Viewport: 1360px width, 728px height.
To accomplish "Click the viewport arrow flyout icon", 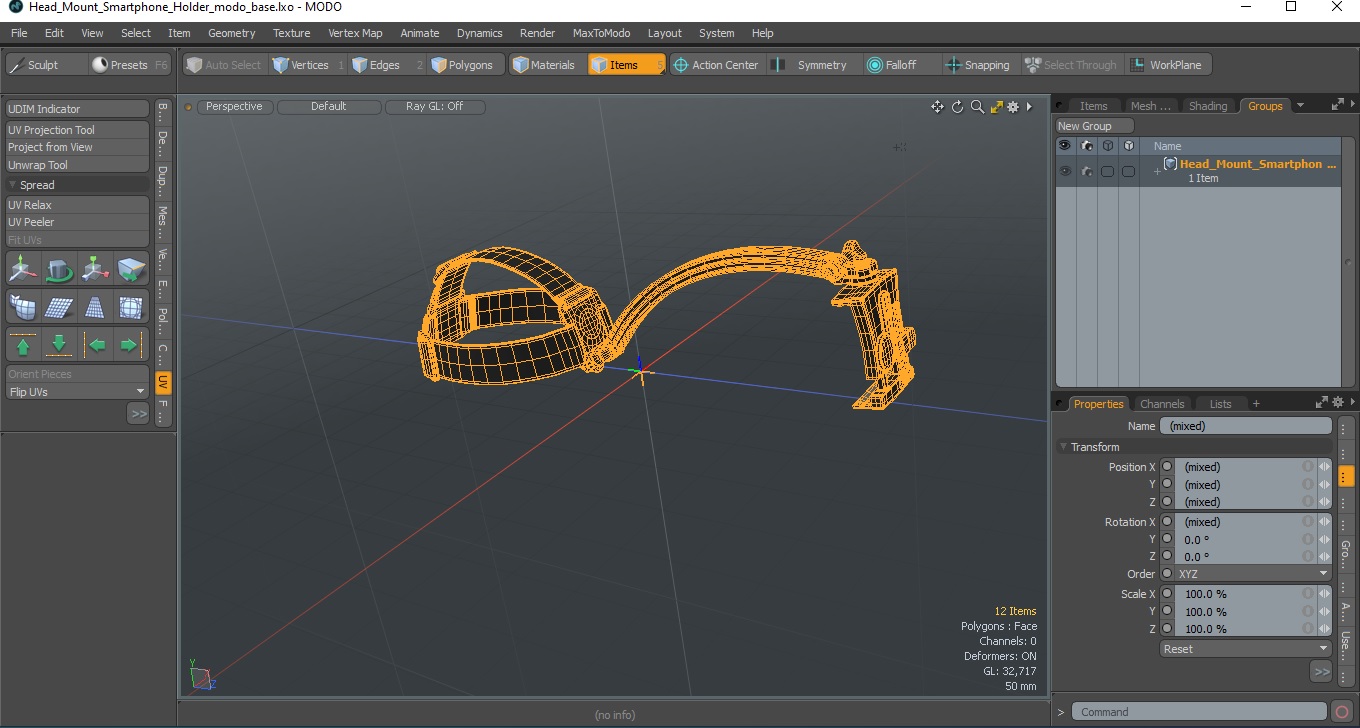I will click(1030, 107).
